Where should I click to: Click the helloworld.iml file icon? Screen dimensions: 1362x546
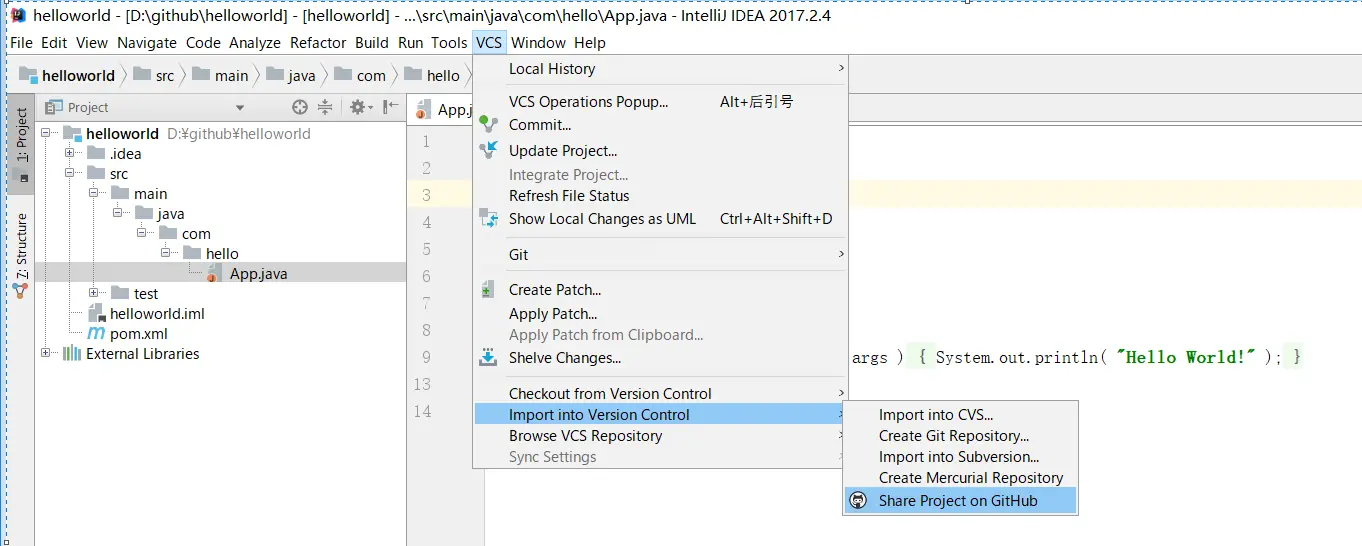pos(96,313)
